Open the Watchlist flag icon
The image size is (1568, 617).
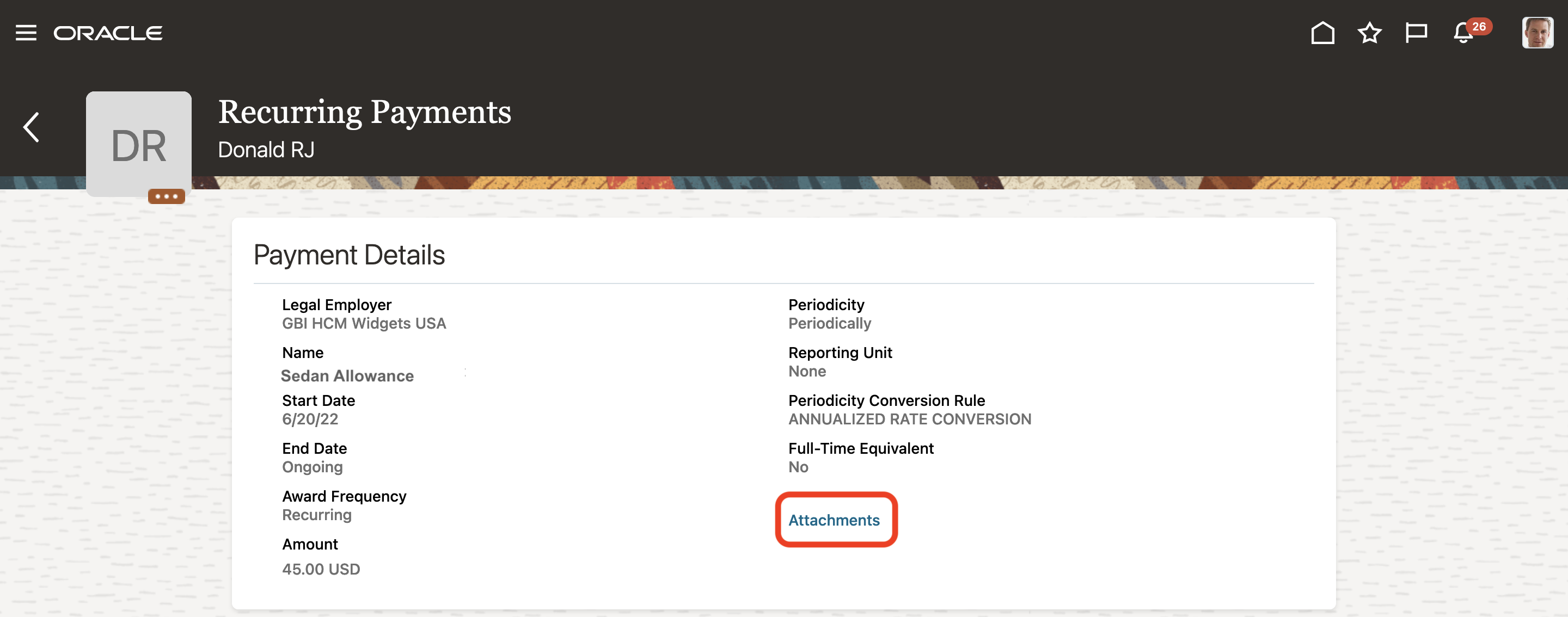1416,33
